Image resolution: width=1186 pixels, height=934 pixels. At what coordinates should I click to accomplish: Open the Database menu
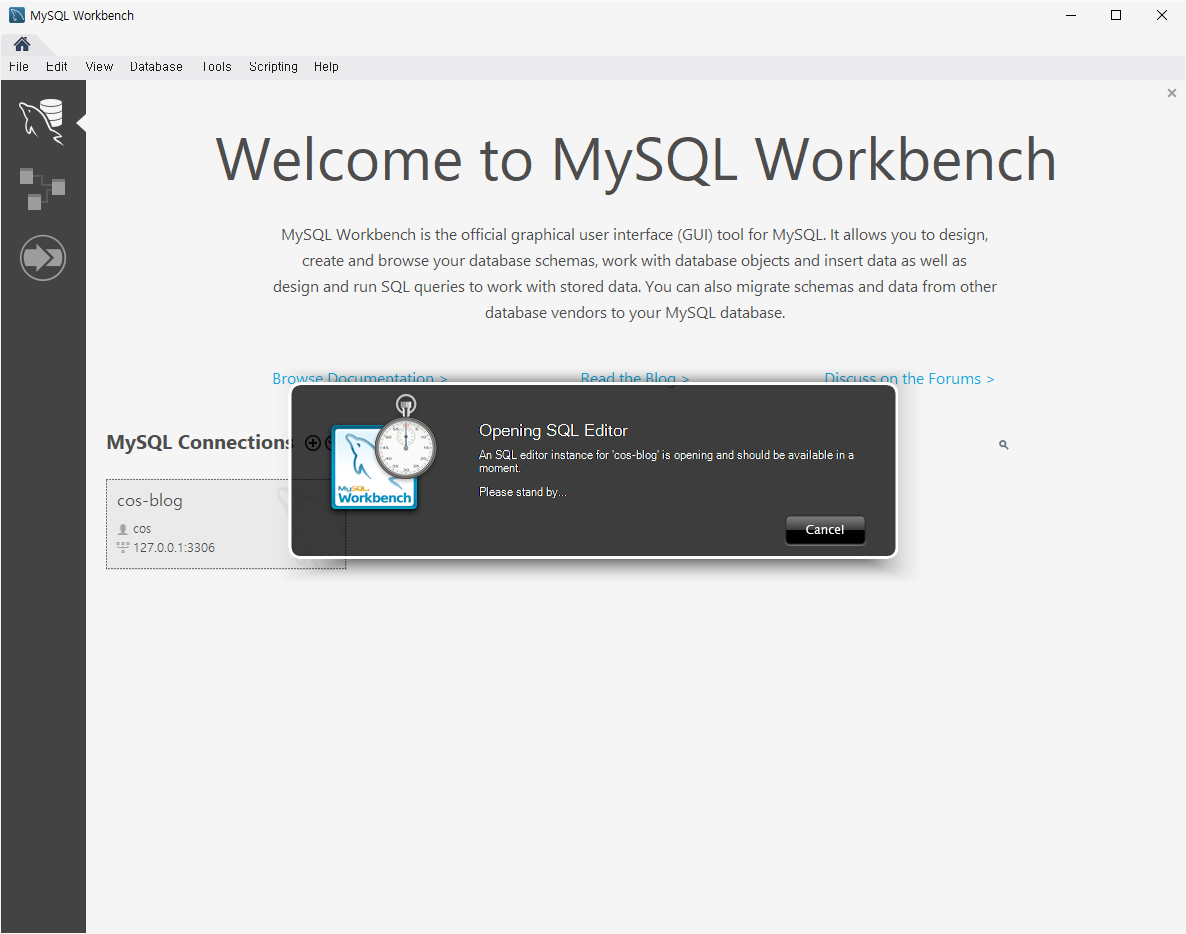pos(156,67)
